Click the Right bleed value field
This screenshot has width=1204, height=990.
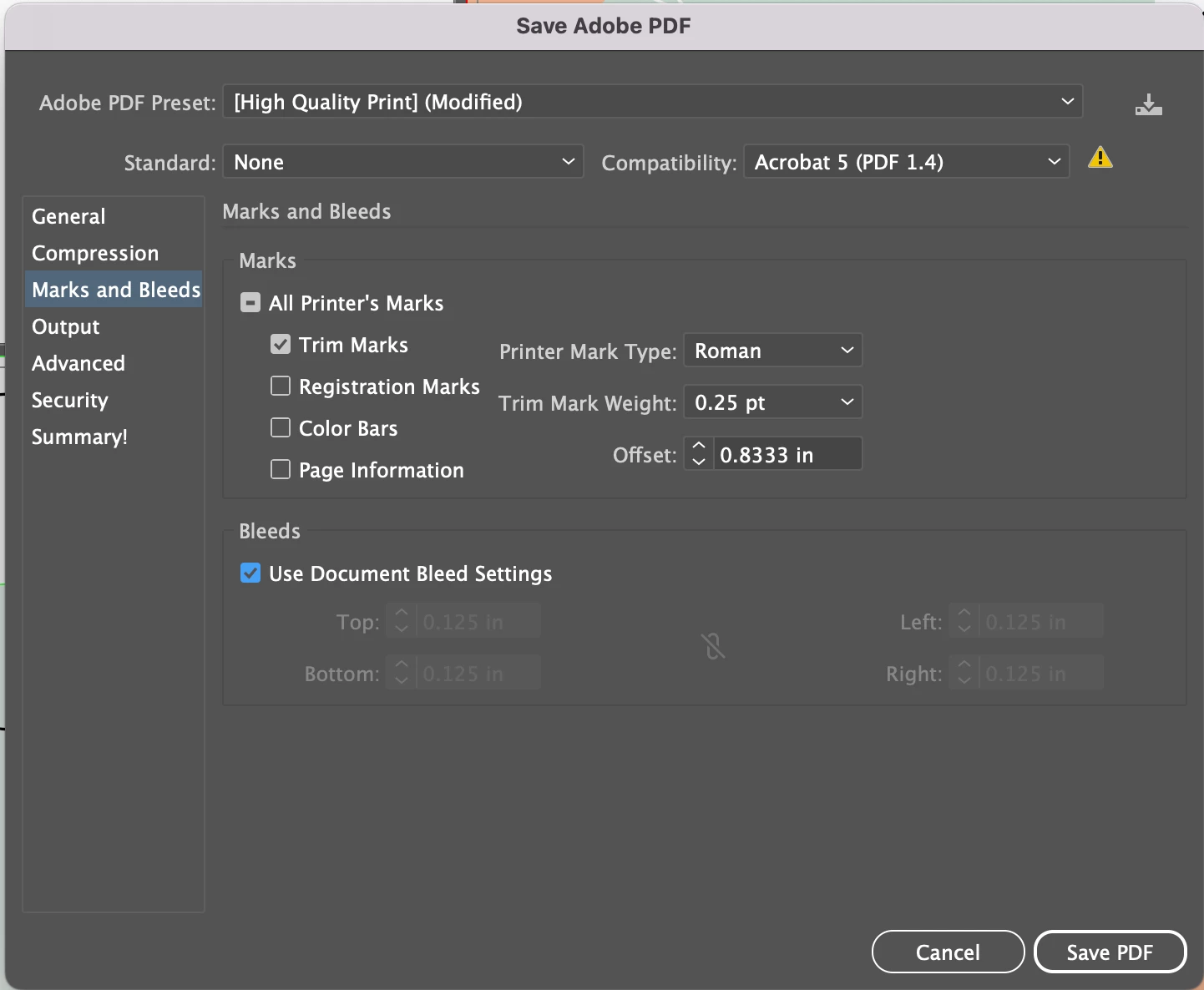pos(1041,674)
